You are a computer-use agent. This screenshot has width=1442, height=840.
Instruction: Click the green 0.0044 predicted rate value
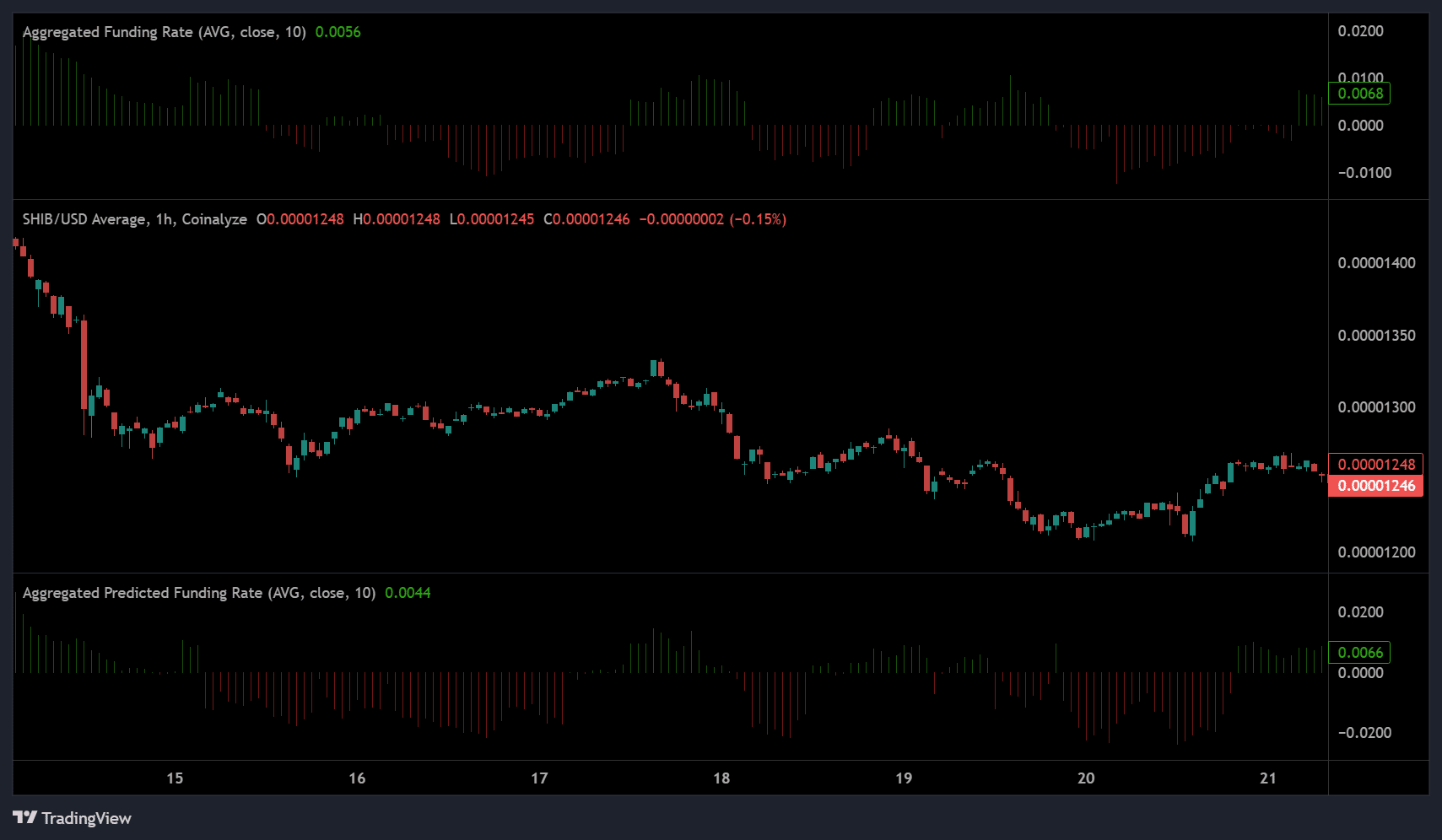pyautogui.click(x=408, y=593)
